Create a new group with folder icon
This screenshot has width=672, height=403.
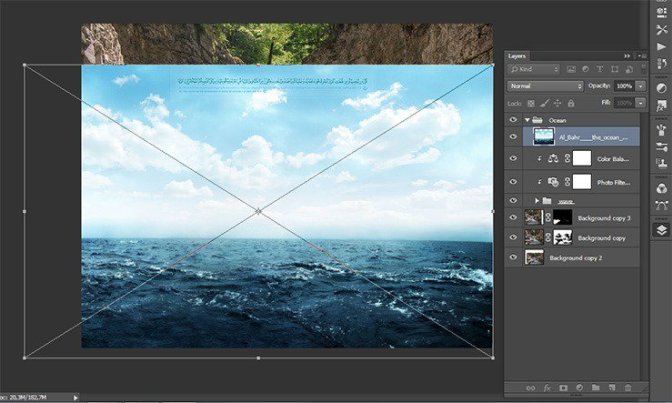pyautogui.click(x=595, y=387)
